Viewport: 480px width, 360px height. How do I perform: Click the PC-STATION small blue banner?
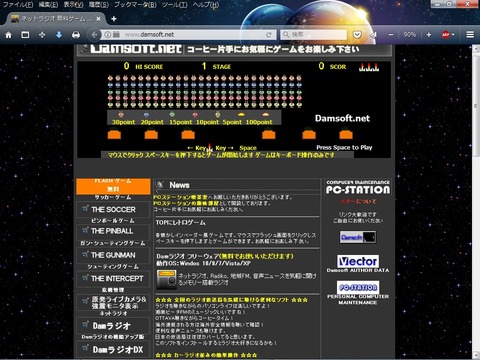tap(358, 287)
